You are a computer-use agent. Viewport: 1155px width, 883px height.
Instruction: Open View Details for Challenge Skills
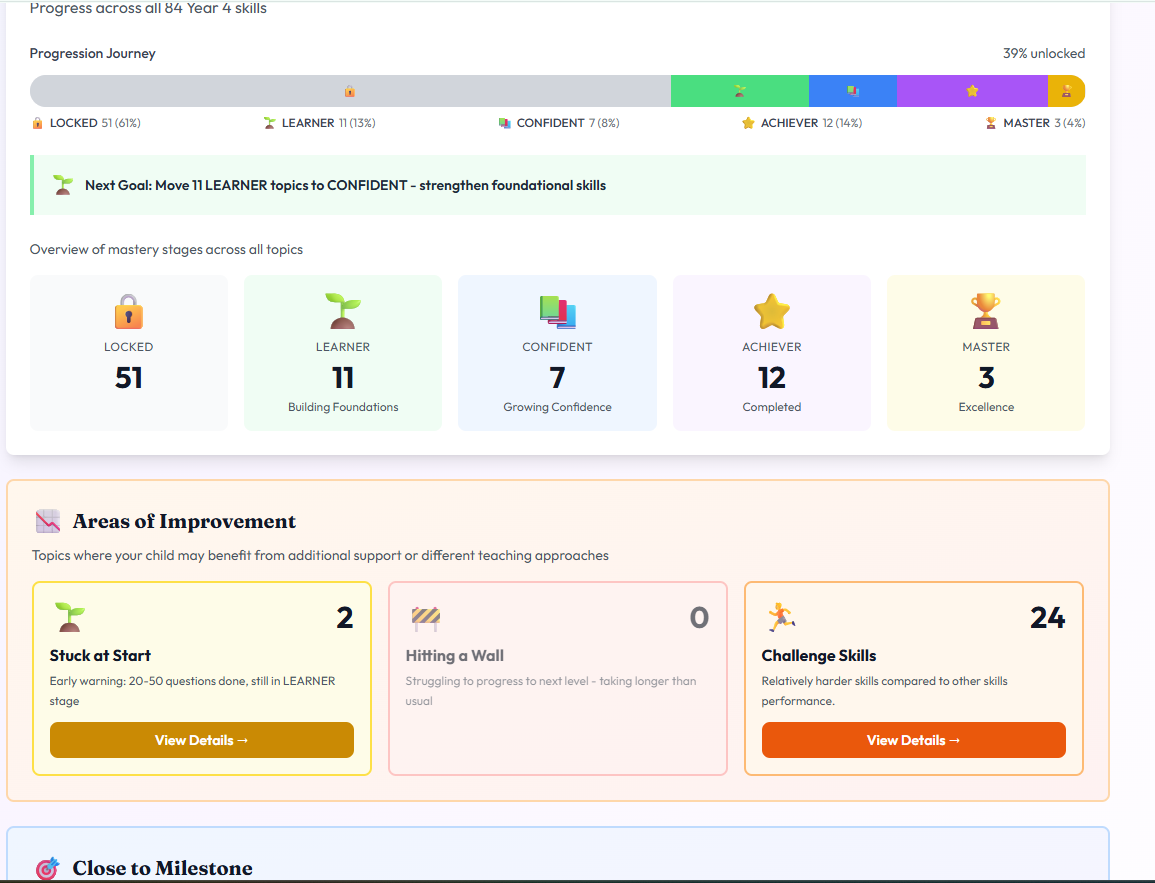(913, 740)
